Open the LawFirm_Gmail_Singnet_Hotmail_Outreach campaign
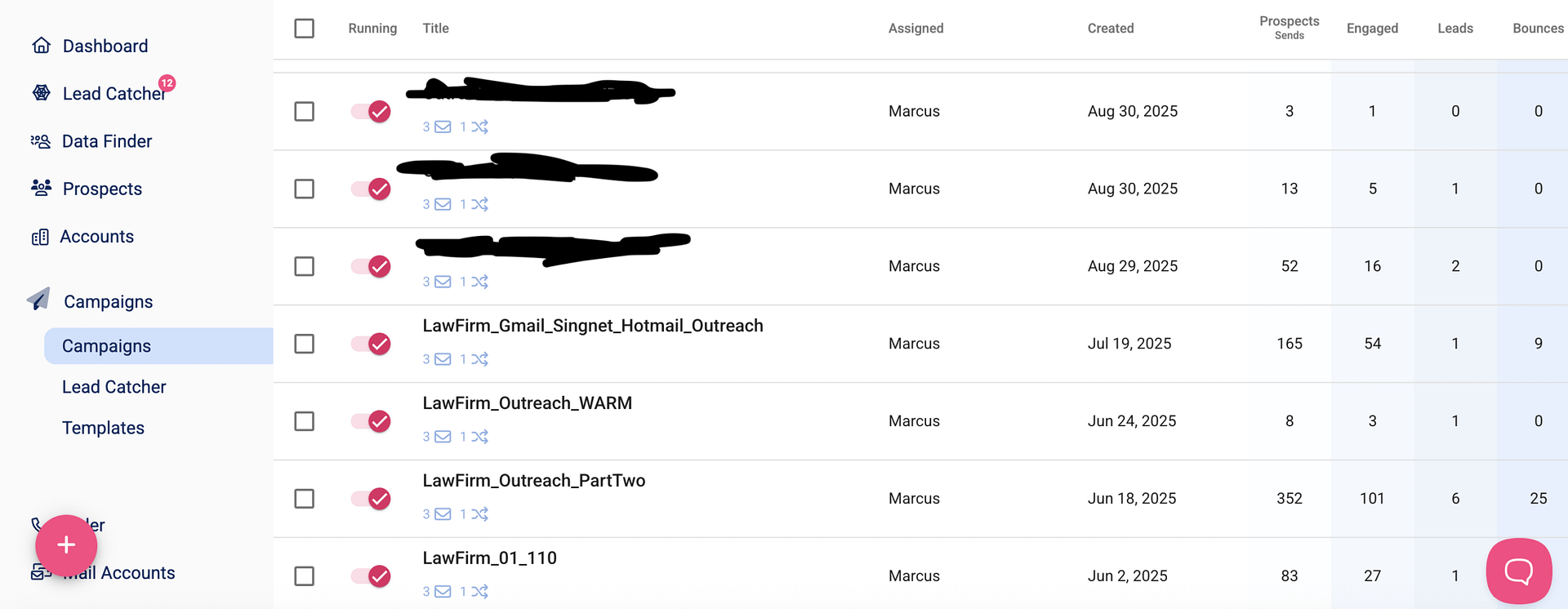 (592, 326)
